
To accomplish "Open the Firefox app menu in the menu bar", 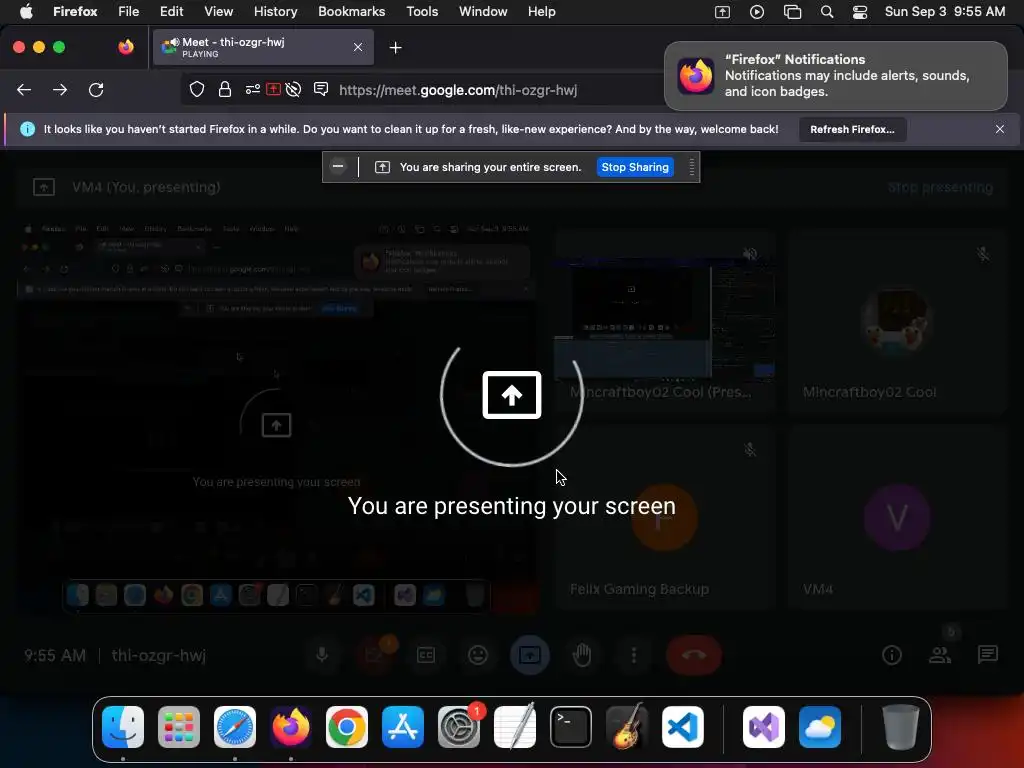I will pos(75,12).
